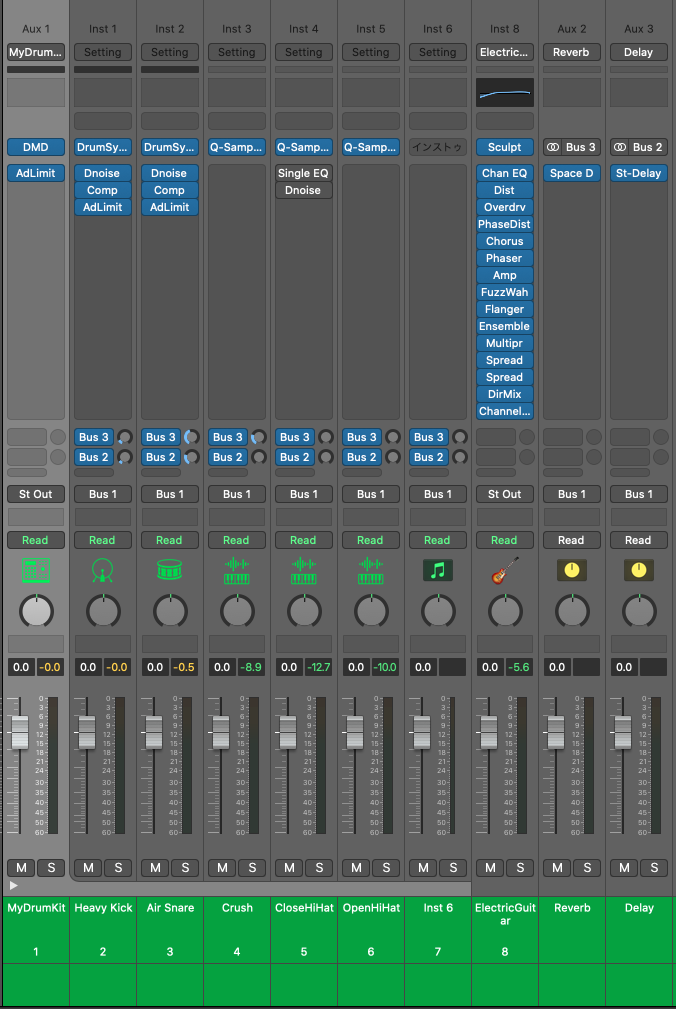Open the Electric... setting menu on Inst 8

[x=505, y=52]
